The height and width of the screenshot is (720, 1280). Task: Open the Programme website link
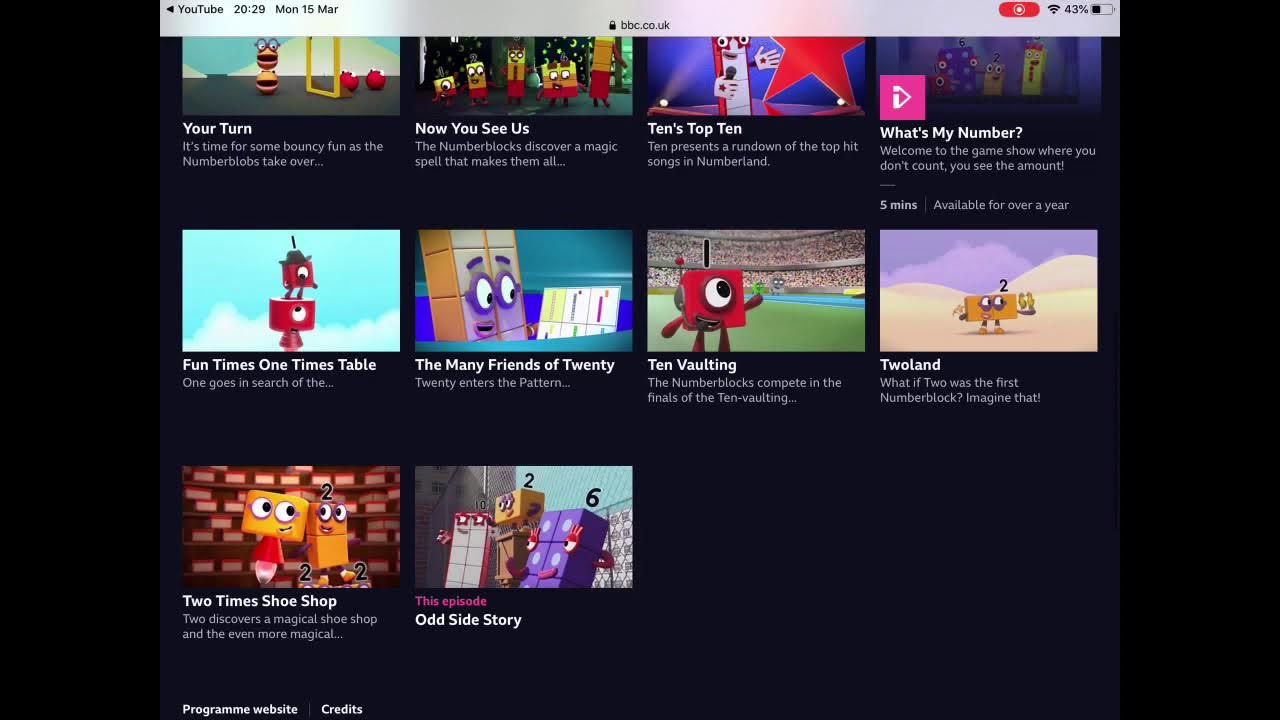[240, 709]
